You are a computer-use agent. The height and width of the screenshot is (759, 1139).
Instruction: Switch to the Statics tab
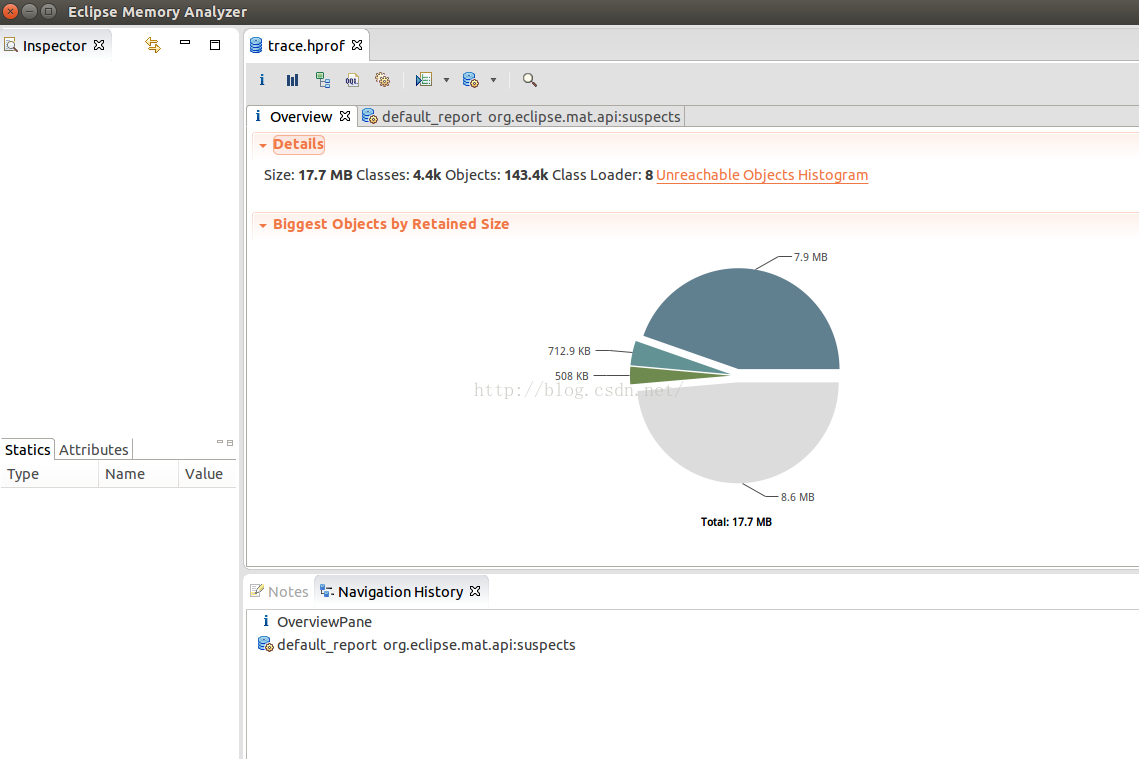[28, 450]
